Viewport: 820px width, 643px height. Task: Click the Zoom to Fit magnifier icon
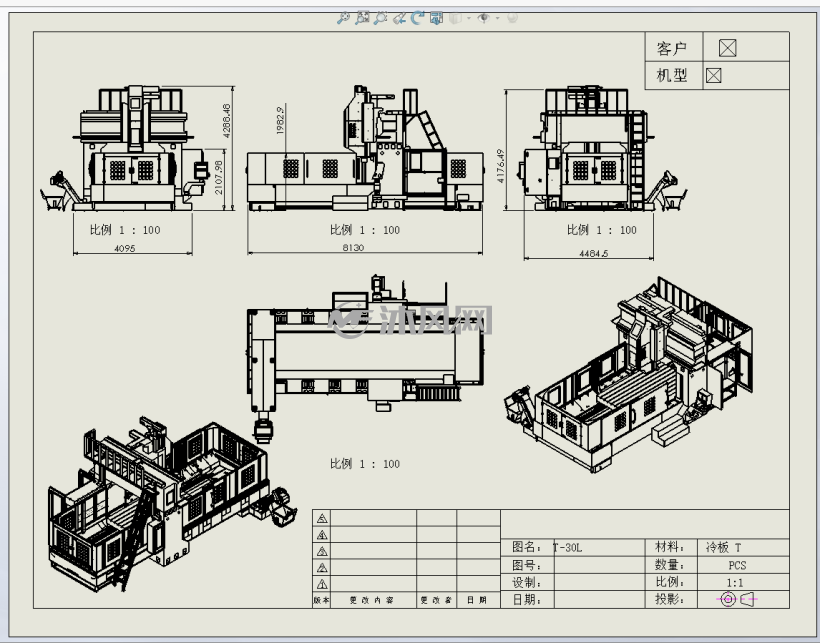[343, 18]
